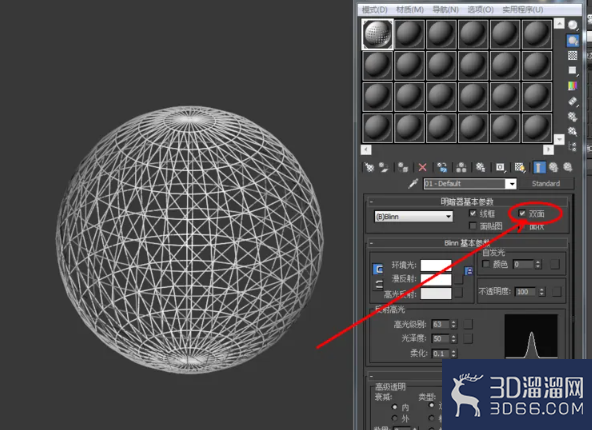
Task: Toggle ambient-diffuse color lock icon
Action: (378, 269)
